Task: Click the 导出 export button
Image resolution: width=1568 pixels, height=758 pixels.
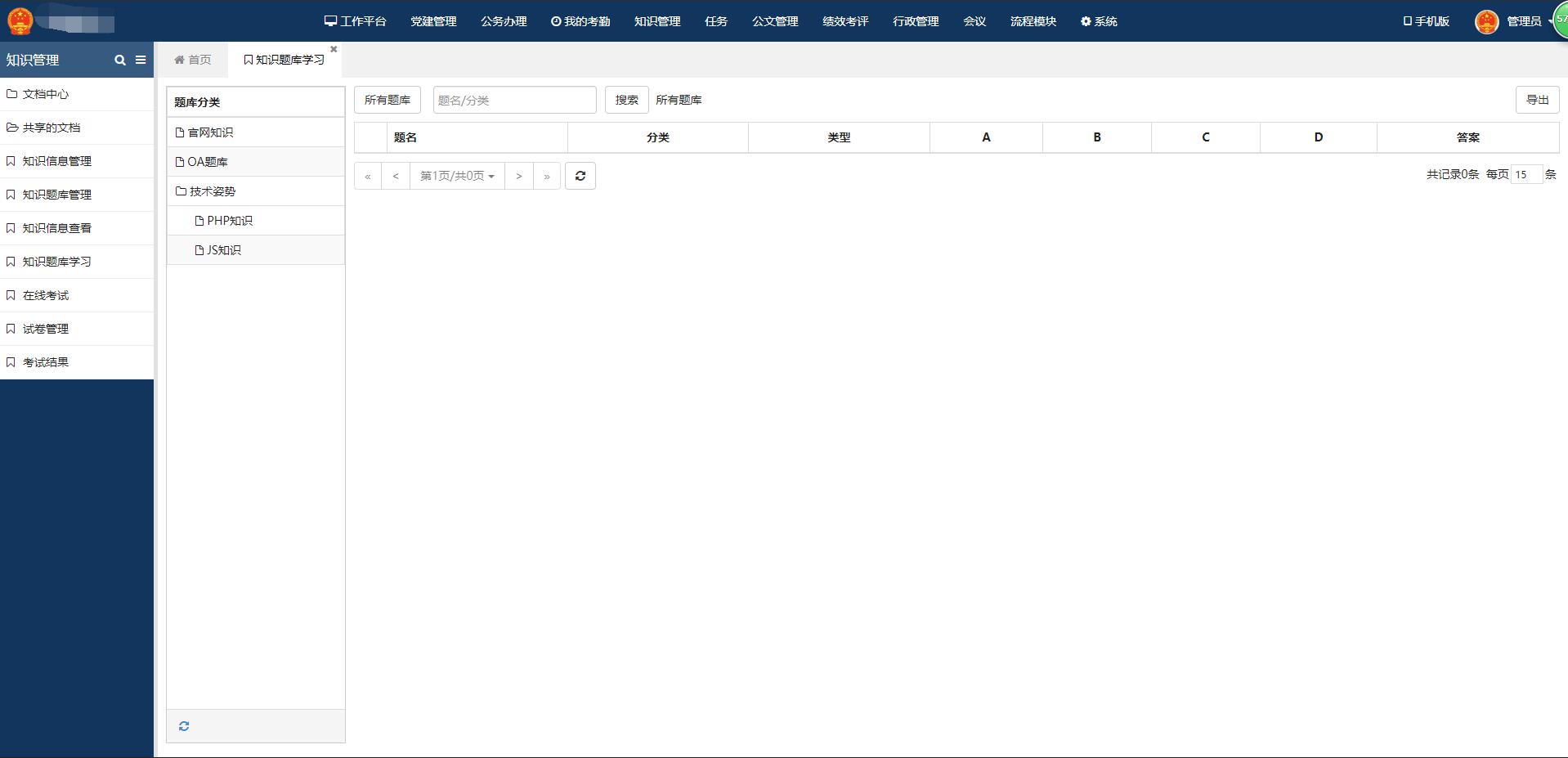Action: pos(1538,100)
